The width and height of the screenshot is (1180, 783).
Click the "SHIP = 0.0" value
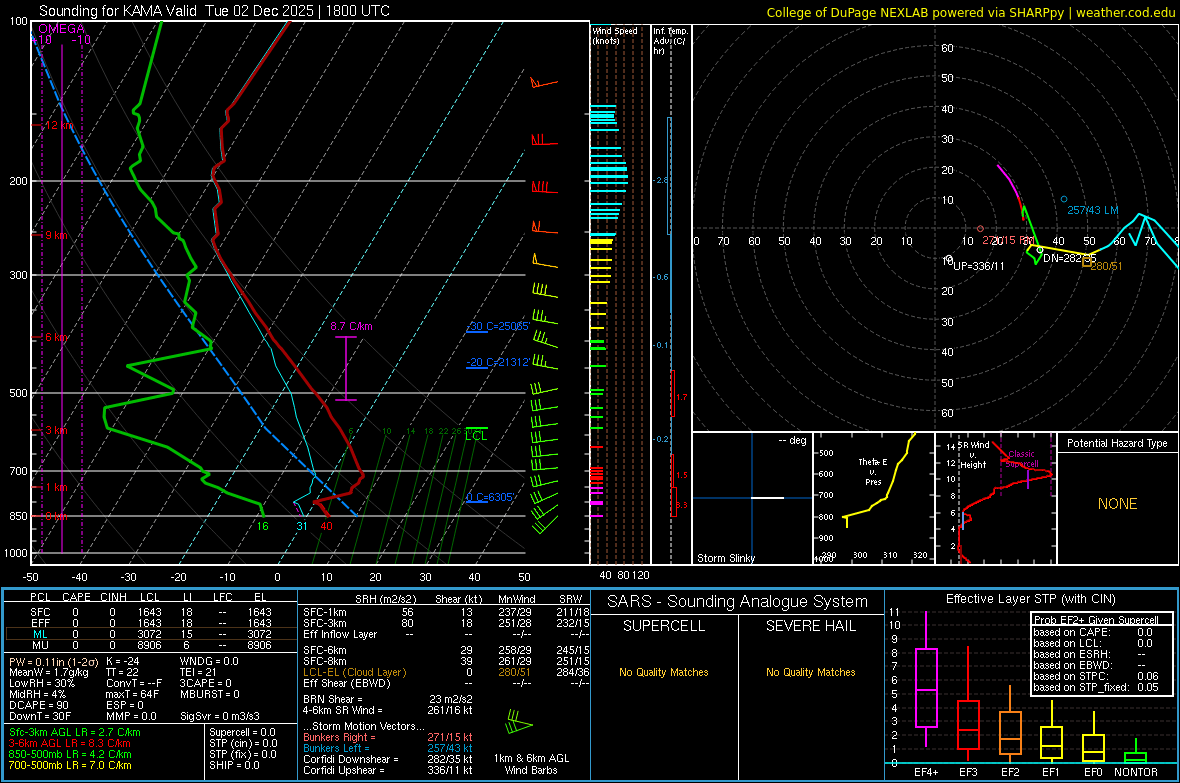[234, 765]
